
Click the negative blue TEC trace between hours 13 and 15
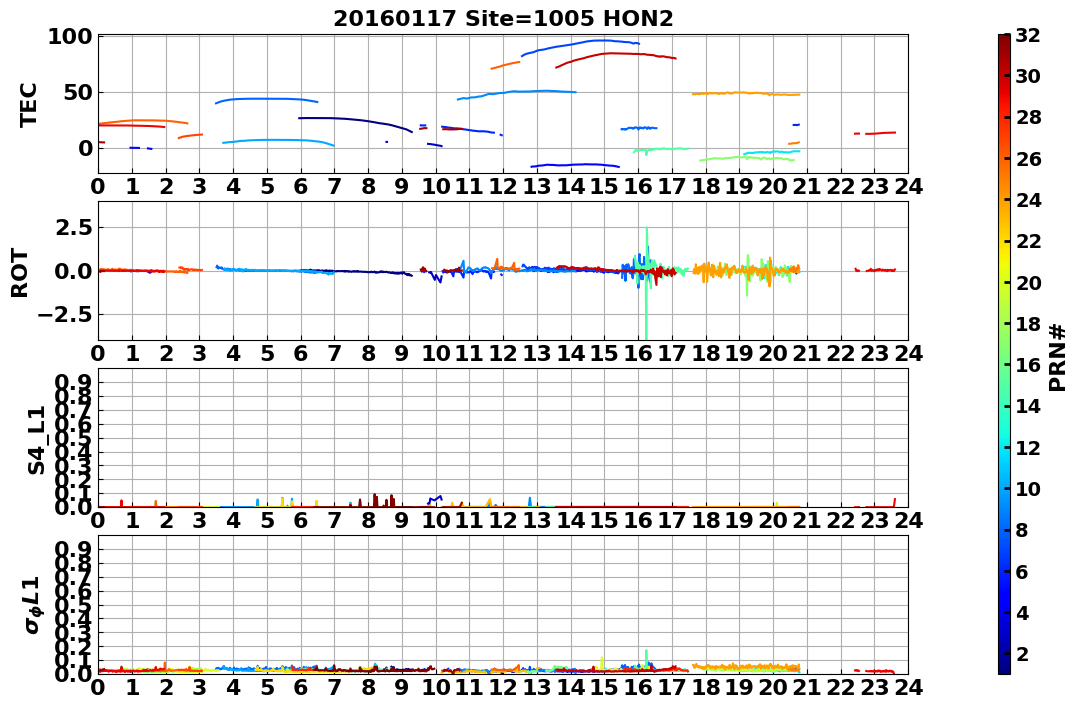click(x=576, y=165)
